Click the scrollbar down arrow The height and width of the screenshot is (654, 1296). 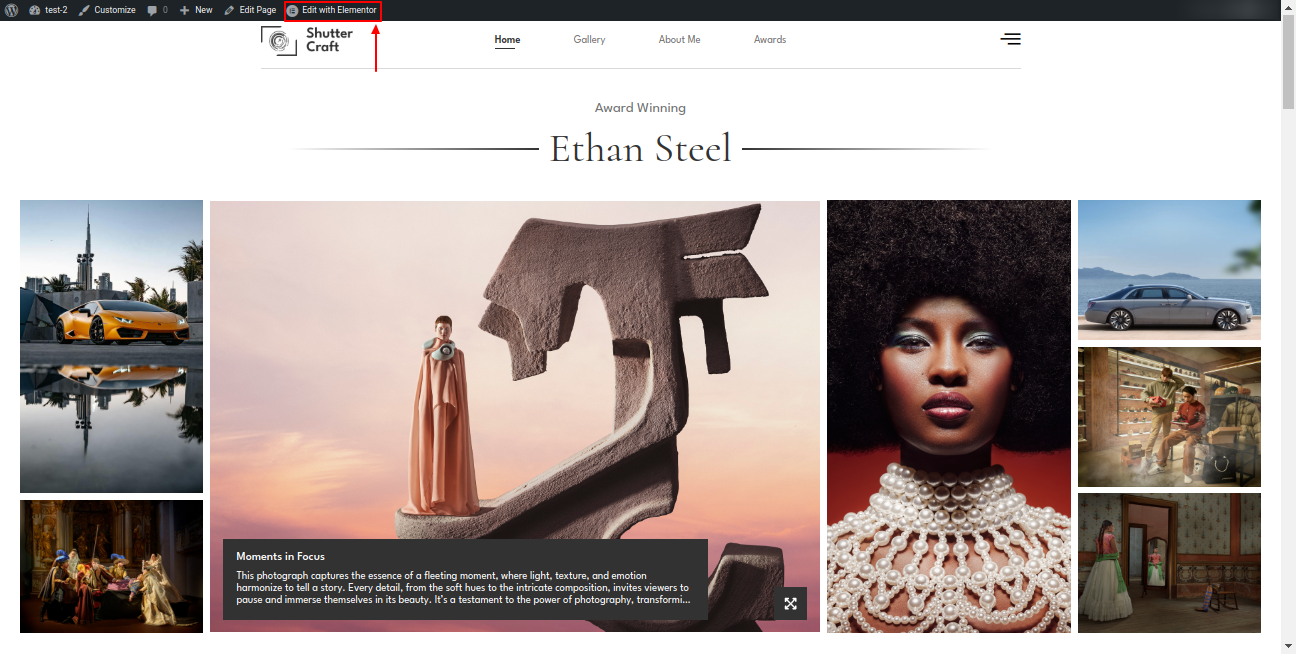(x=1288, y=646)
